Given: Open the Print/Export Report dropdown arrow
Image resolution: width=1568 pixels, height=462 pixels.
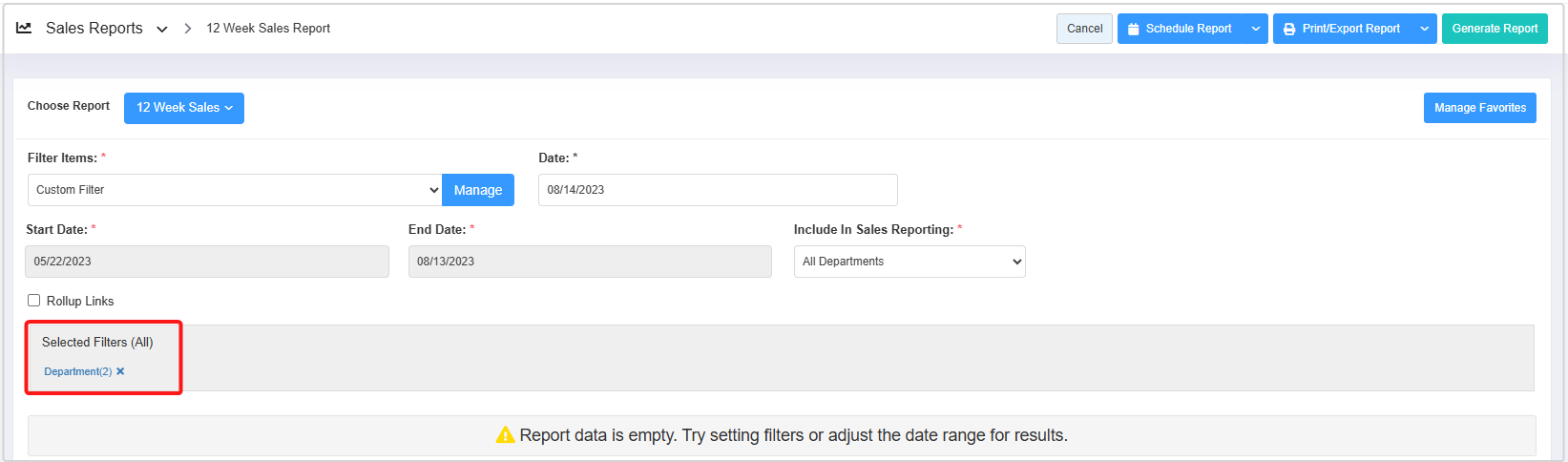Looking at the screenshot, I should click(x=1425, y=29).
